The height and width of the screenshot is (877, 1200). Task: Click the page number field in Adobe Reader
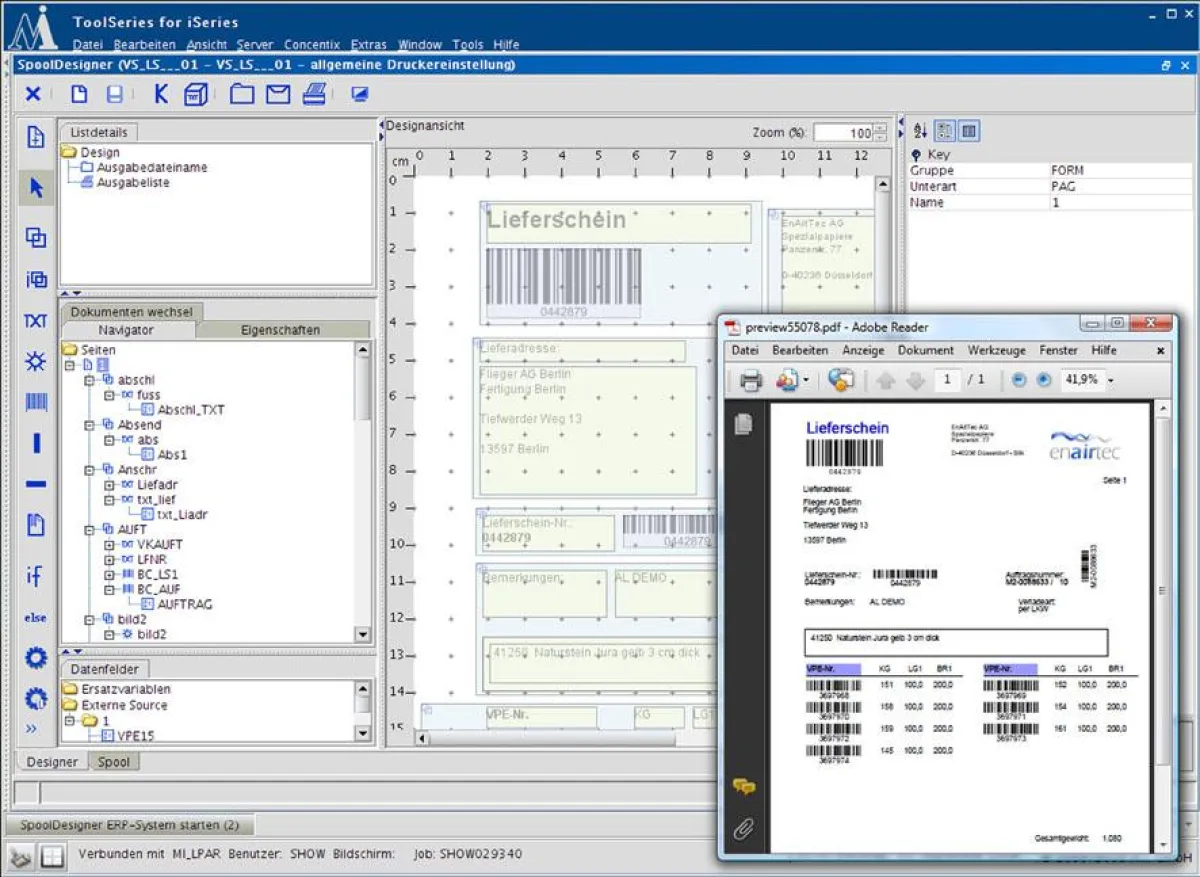point(948,380)
